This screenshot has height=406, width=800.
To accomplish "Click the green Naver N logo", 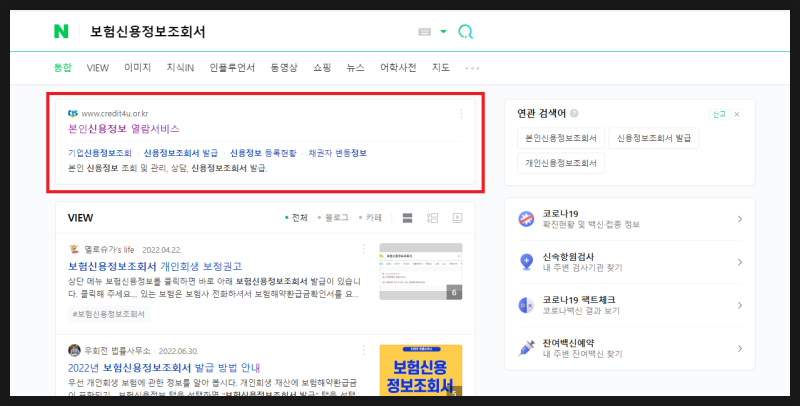I will 61,32.
